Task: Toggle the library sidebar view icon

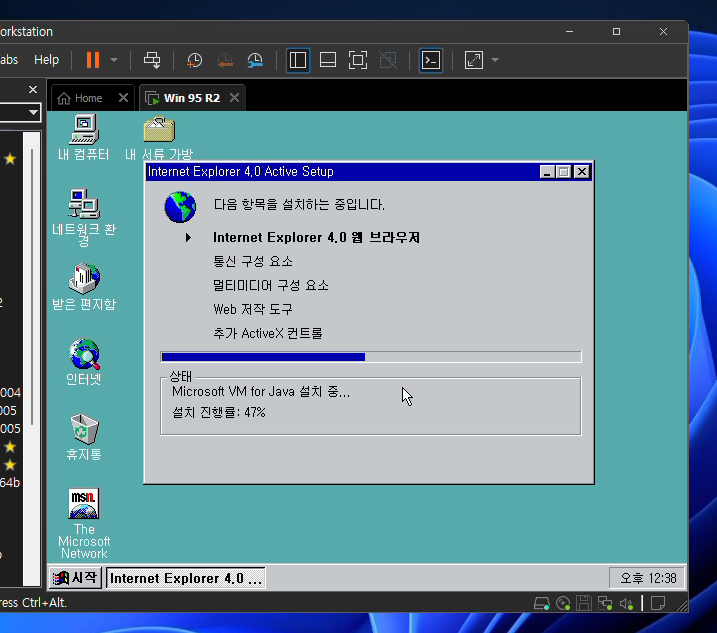Action: (x=298, y=60)
